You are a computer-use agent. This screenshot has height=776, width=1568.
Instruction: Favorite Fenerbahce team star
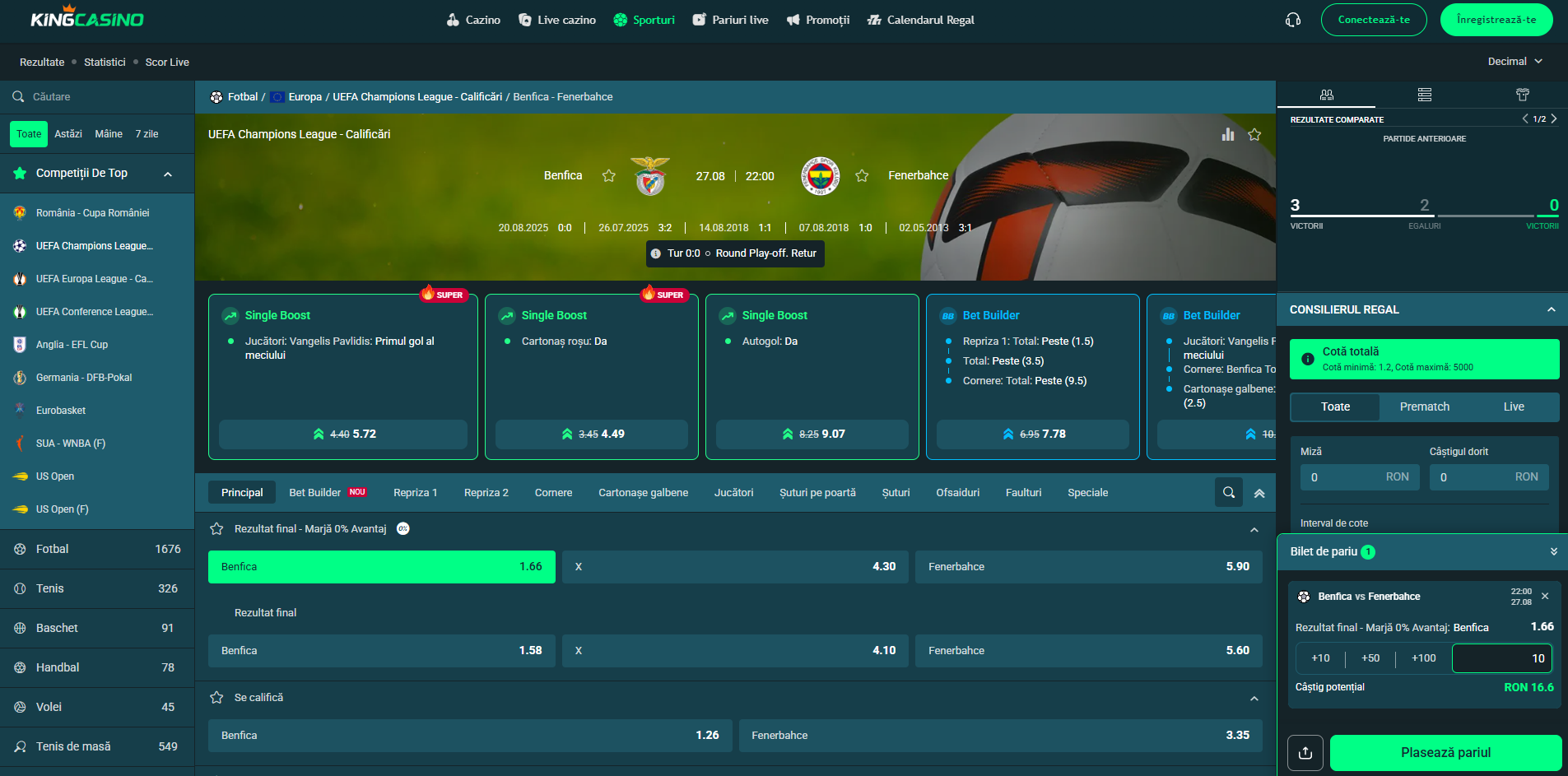pyautogui.click(x=862, y=175)
